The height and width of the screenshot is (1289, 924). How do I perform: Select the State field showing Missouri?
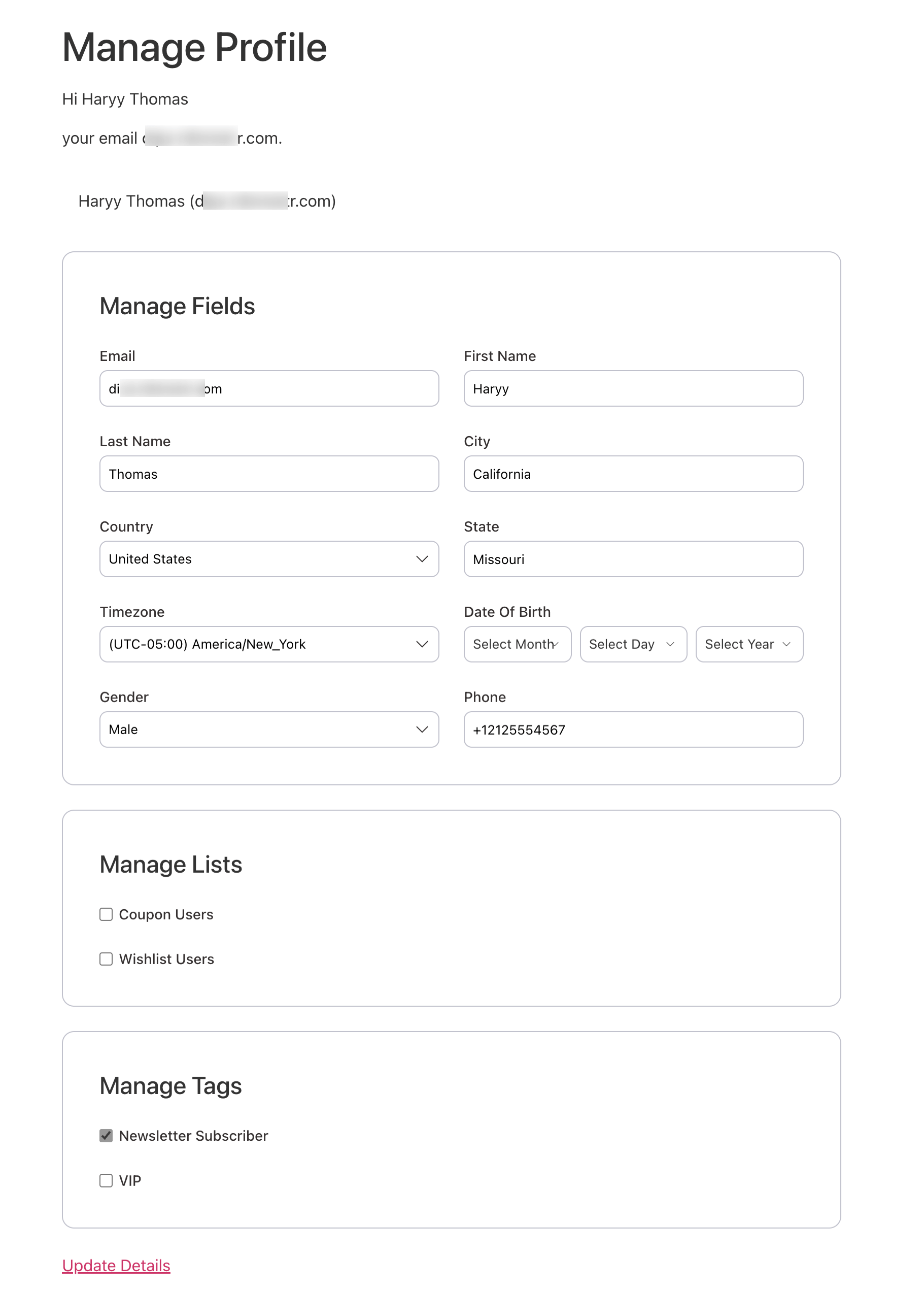[x=633, y=558]
